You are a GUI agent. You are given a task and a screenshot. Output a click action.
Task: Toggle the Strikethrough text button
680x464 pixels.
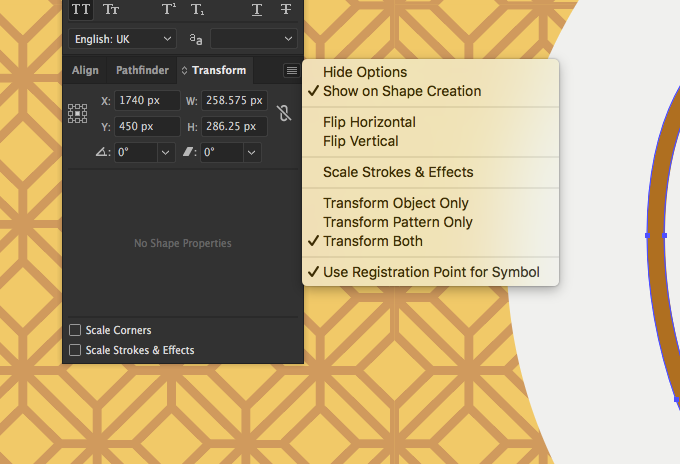click(286, 10)
